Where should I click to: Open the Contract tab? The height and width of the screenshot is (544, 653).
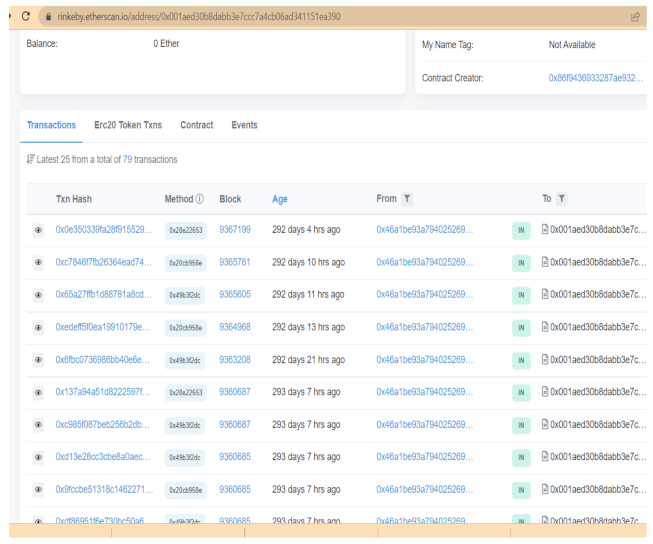196,125
